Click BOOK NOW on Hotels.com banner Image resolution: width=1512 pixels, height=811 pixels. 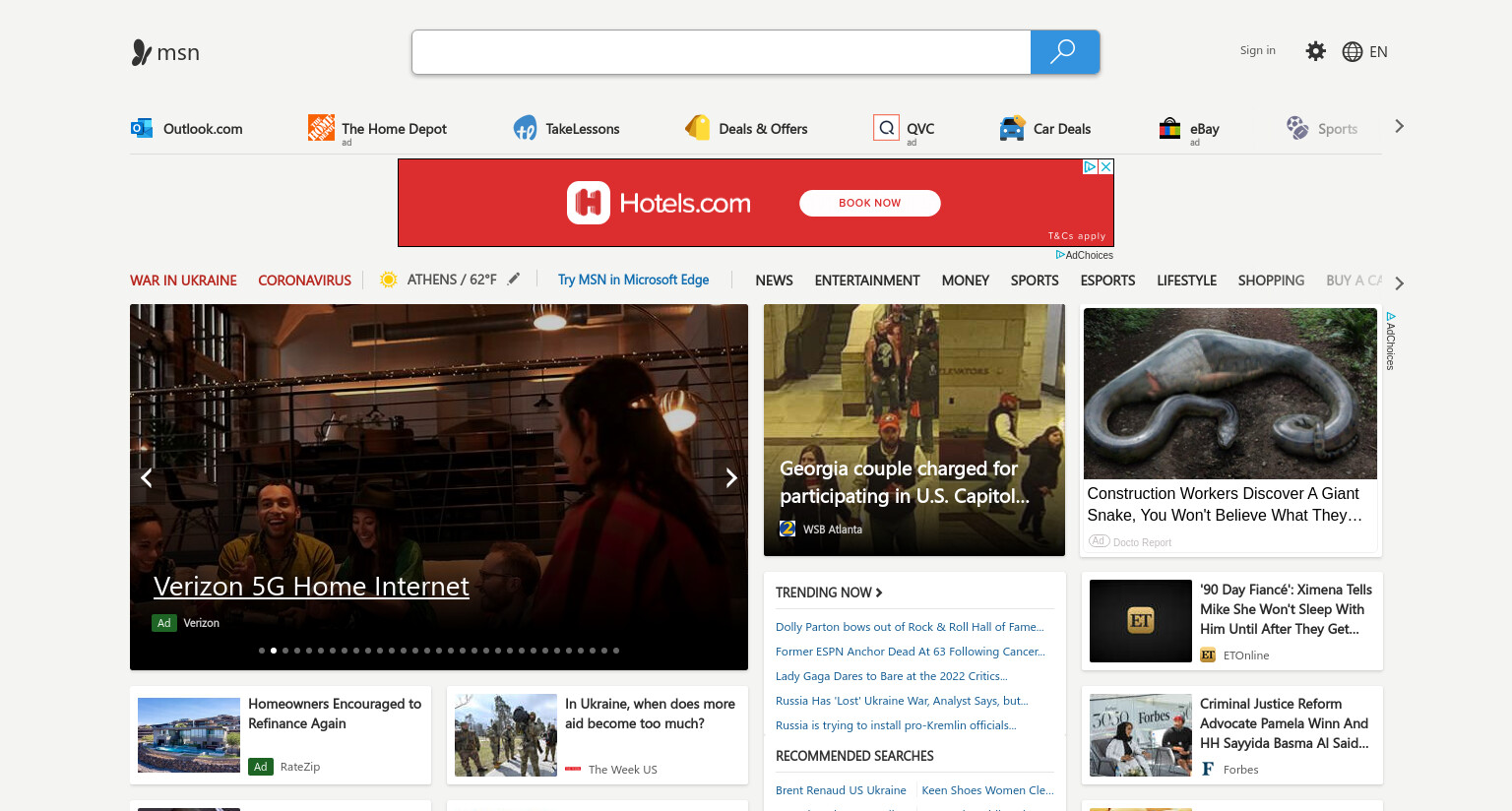click(870, 203)
